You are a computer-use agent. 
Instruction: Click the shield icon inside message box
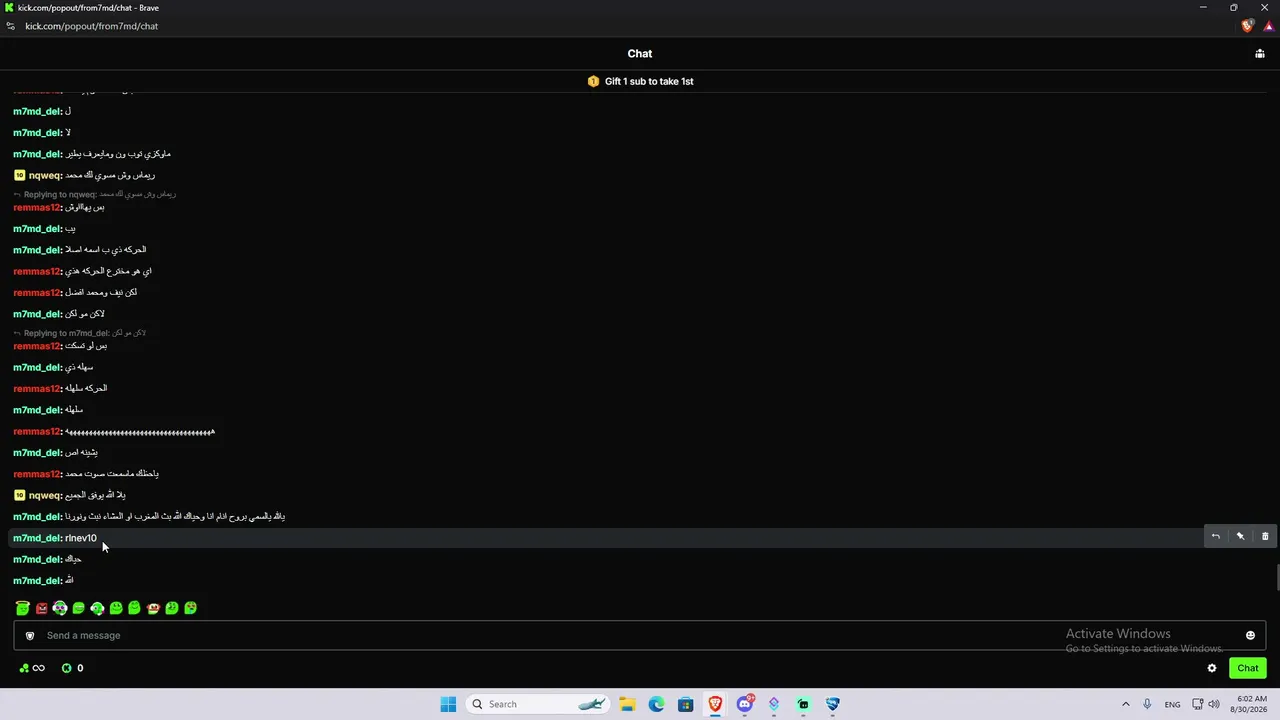(30, 636)
